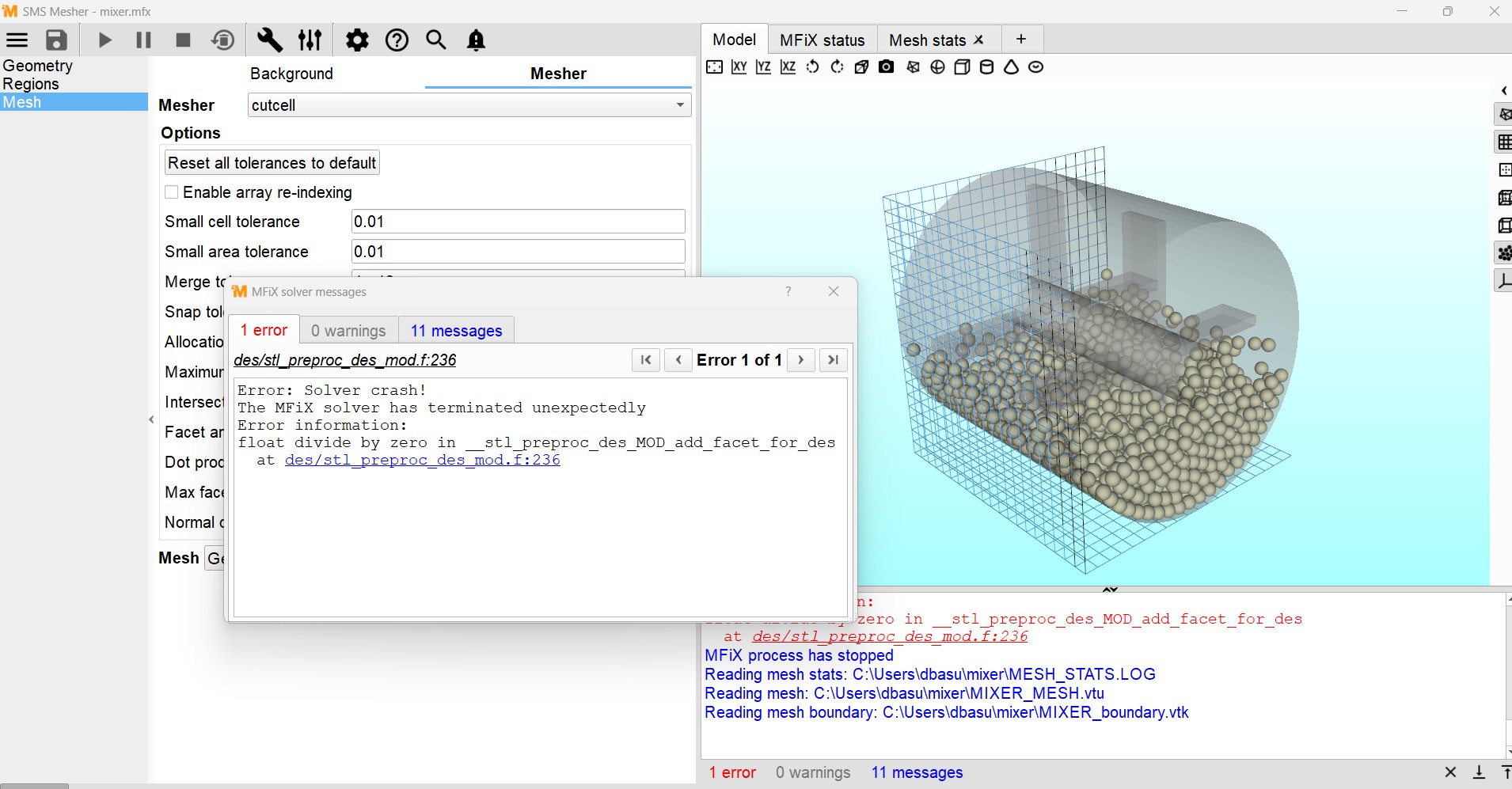This screenshot has height=789, width=1512.
Task: Collapse the left panel with arrow
Action: [x=151, y=419]
